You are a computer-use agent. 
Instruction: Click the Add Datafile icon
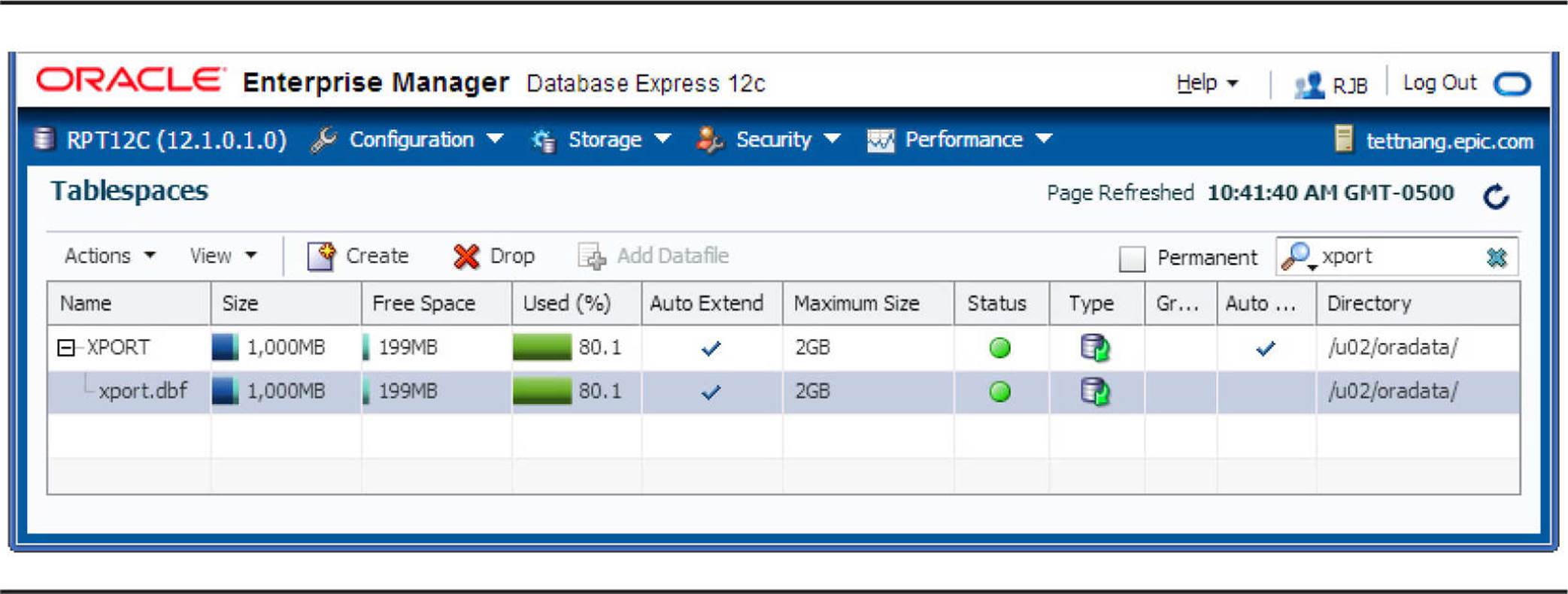coord(592,256)
